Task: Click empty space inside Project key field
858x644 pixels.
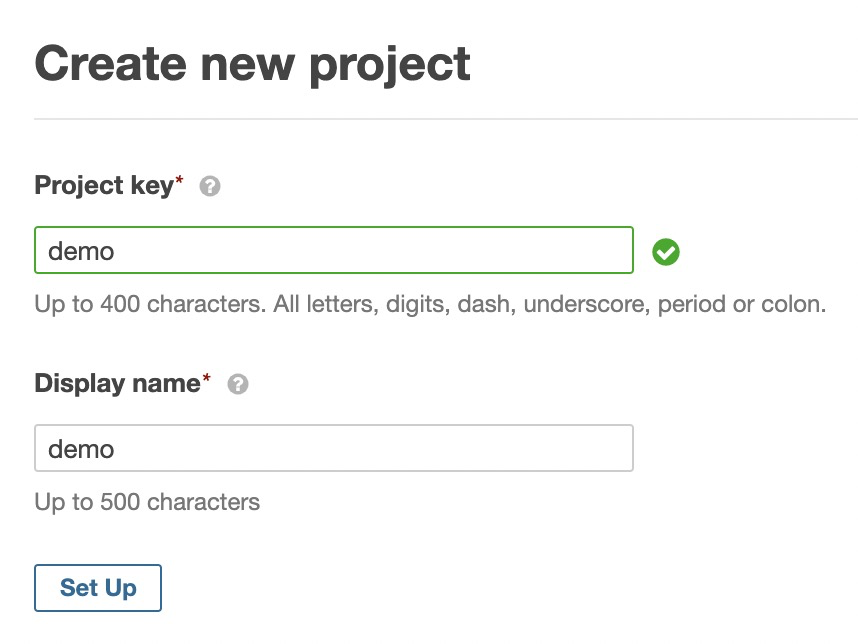Action: (x=400, y=250)
